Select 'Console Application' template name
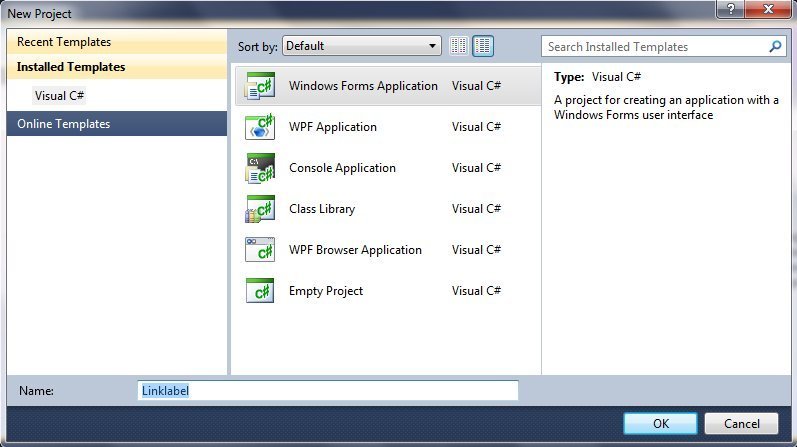 click(x=342, y=168)
